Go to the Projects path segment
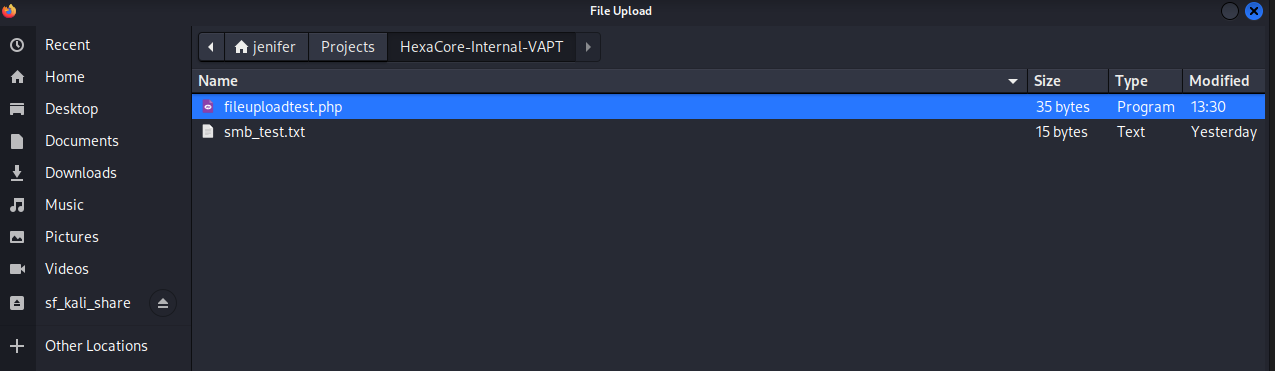The image size is (1275, 371). (348, 47)
